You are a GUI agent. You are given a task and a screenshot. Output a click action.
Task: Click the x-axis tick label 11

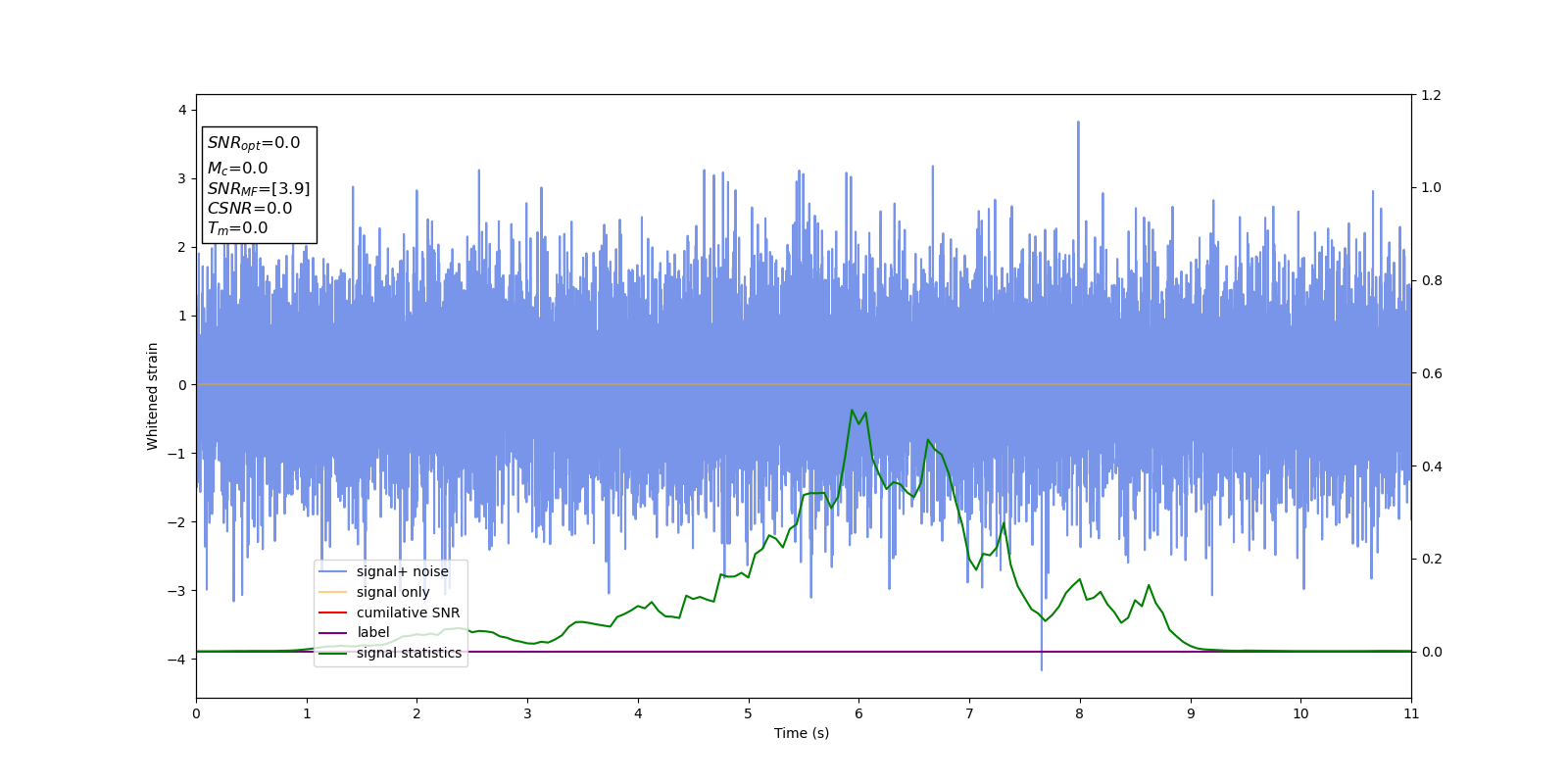tap(1411, 713)
